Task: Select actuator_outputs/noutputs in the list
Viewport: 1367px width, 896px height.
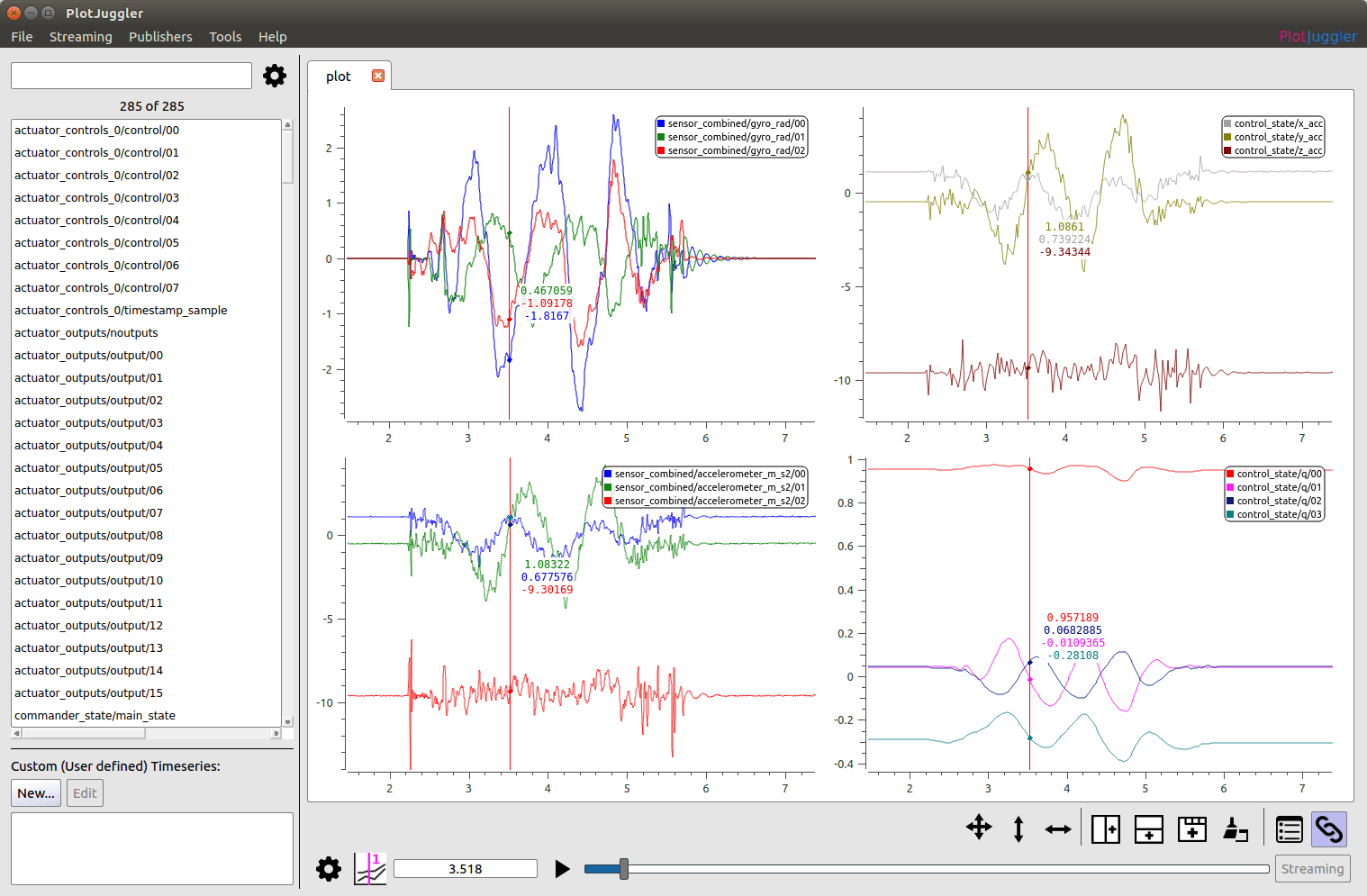Action: point(86,333)
